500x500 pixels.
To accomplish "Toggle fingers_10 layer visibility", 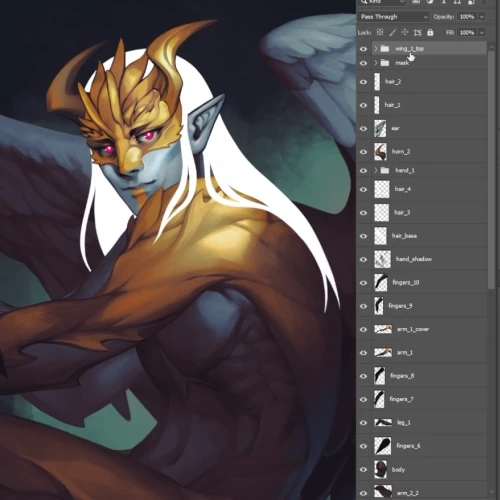I will 363,283.
